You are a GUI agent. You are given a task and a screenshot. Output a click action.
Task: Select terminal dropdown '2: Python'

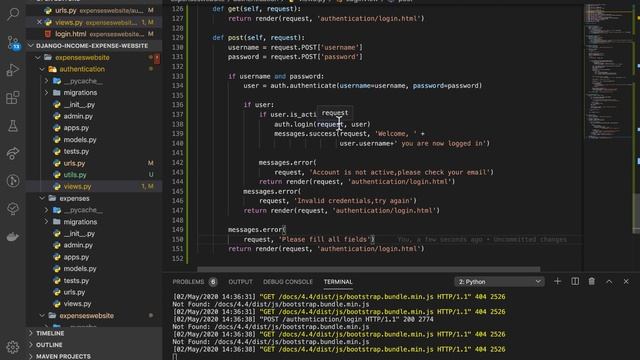coord(499,282)
